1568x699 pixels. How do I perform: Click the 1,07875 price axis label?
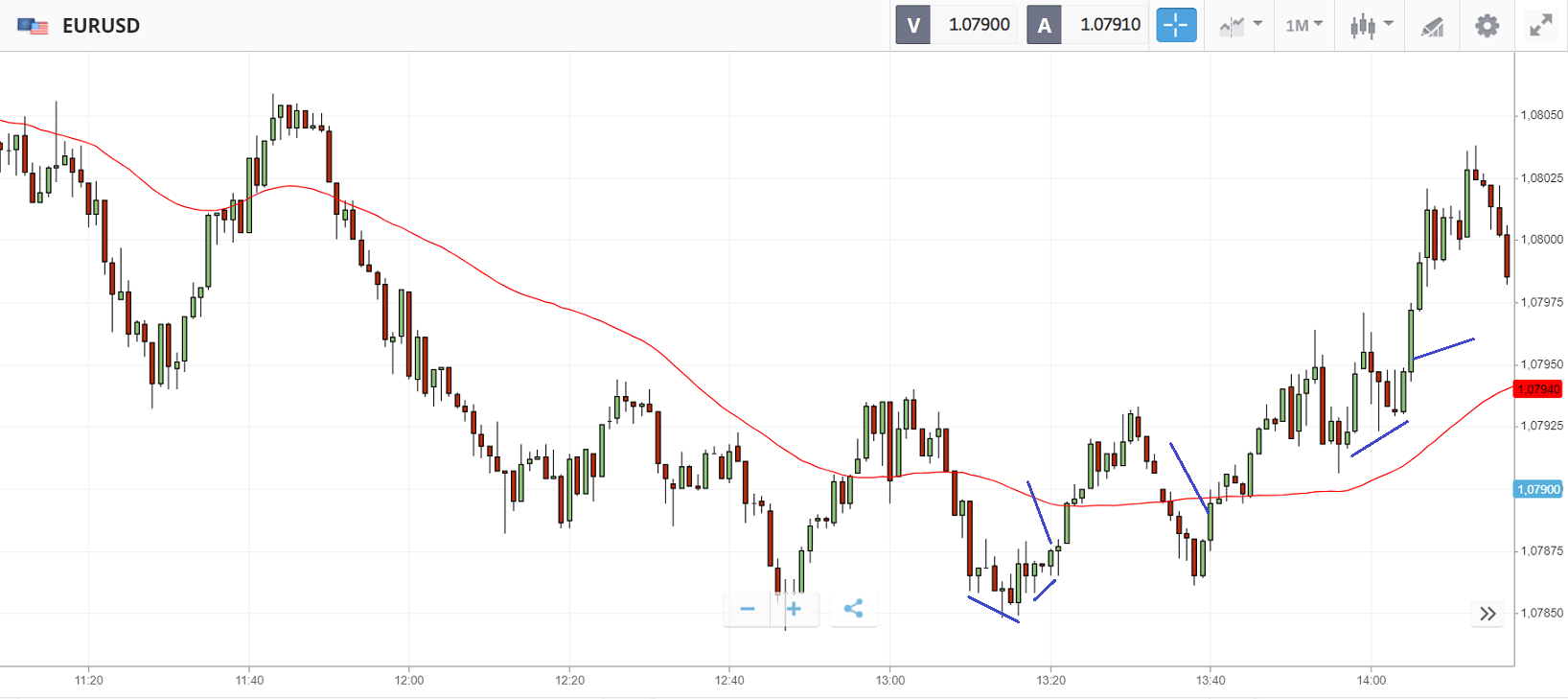[1541, 551]
